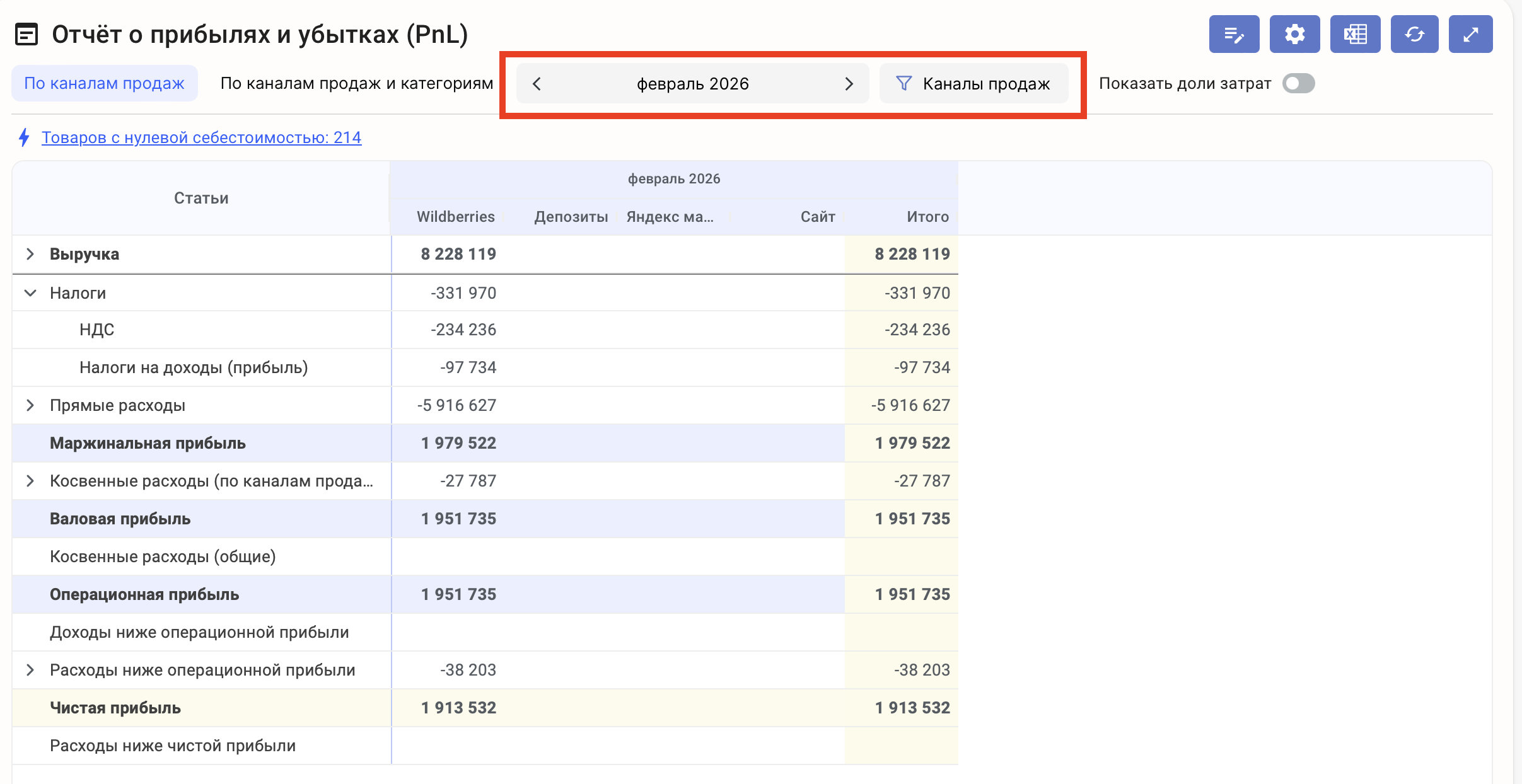The width and height of the screenshot is (1522, 784).
Task: Switch to По каналам продаж и категориям tab
Action: (356, 83)
